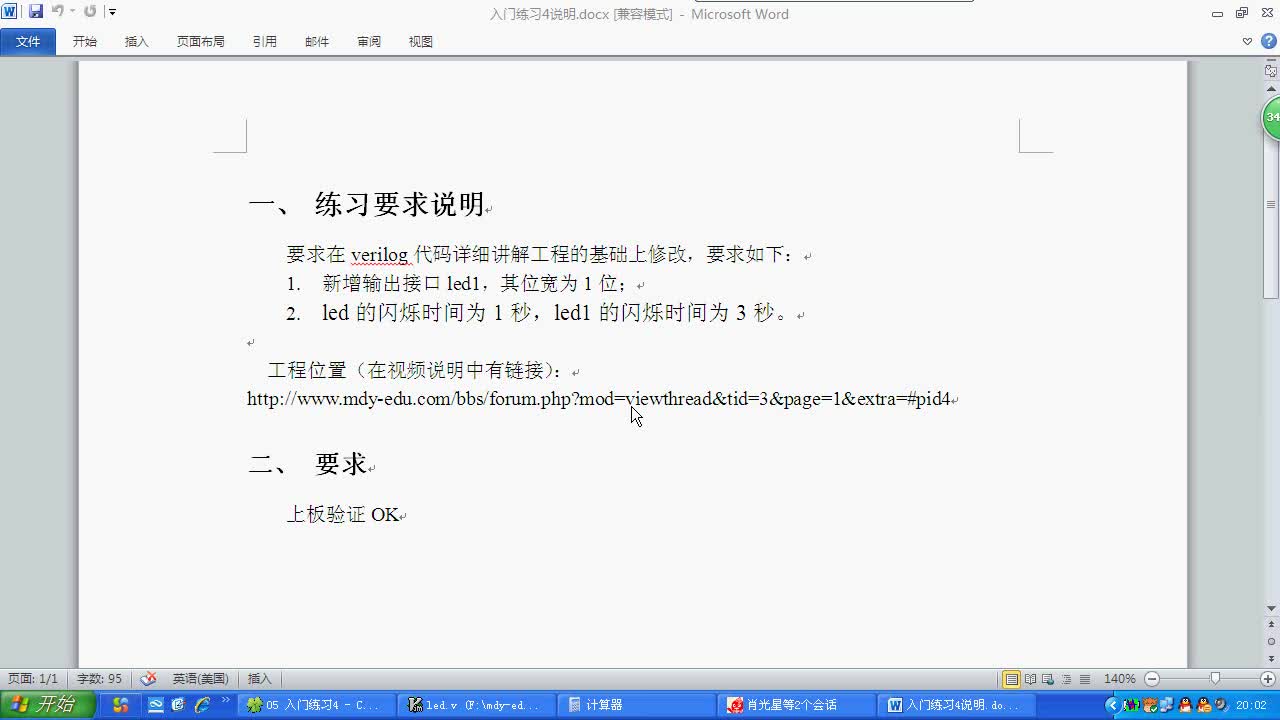Click the system clock showing 20:02
This screenshot has height=720, width=1280.
pyautogui.click(x=1251, y=705)
